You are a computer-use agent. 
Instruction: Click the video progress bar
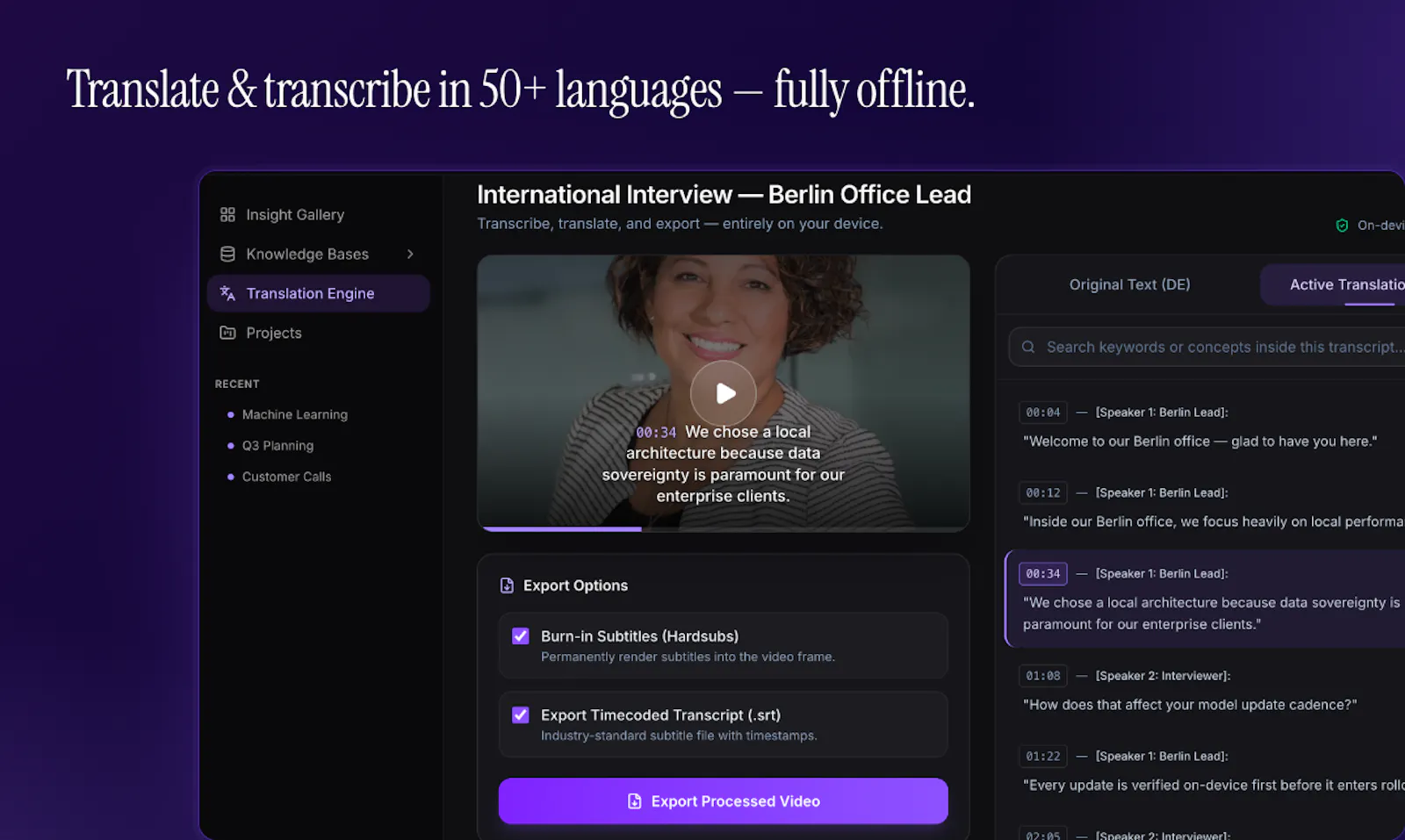coord(724,528)
